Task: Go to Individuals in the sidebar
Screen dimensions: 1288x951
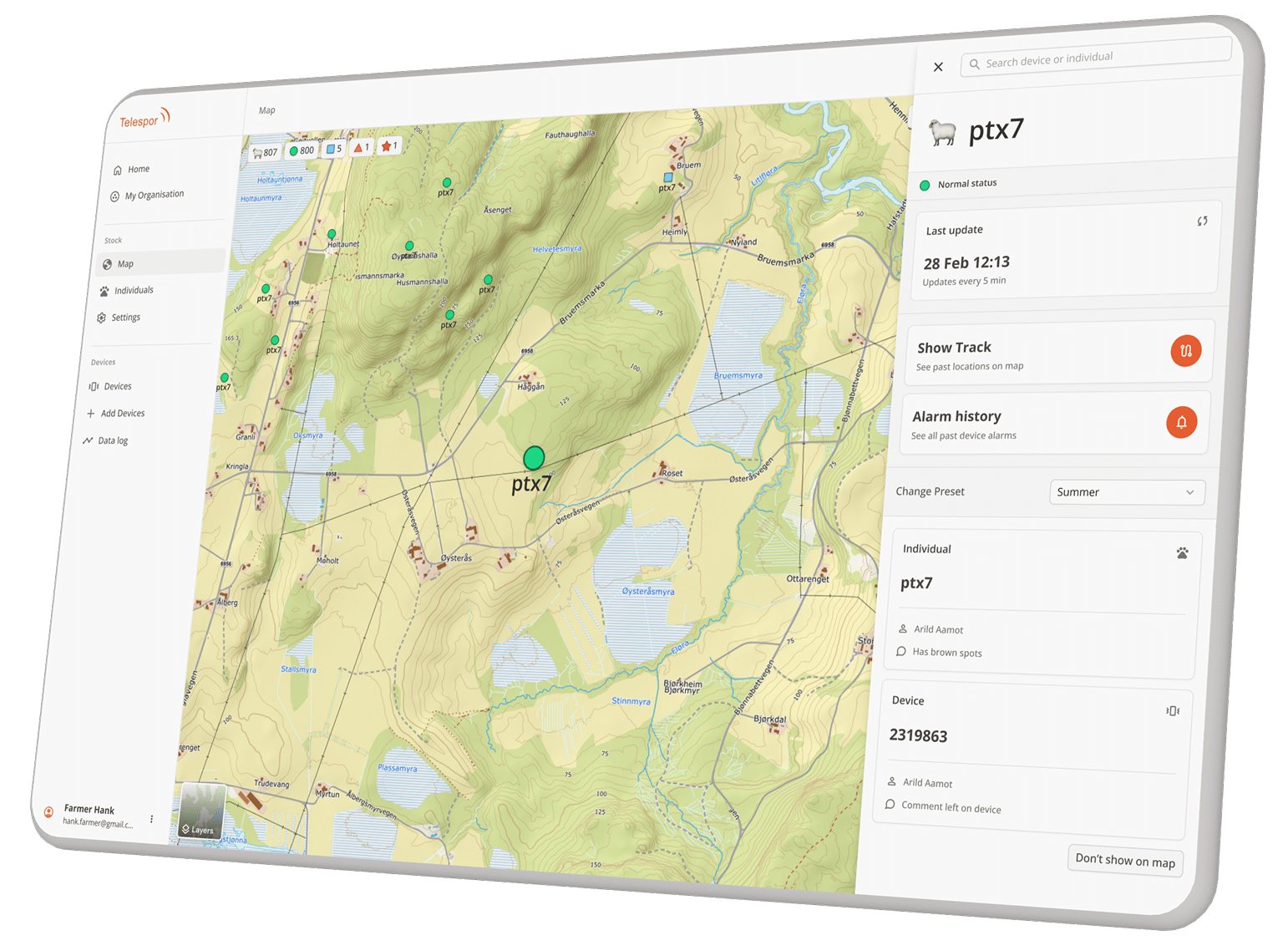Action: click(x=127, y=291)
